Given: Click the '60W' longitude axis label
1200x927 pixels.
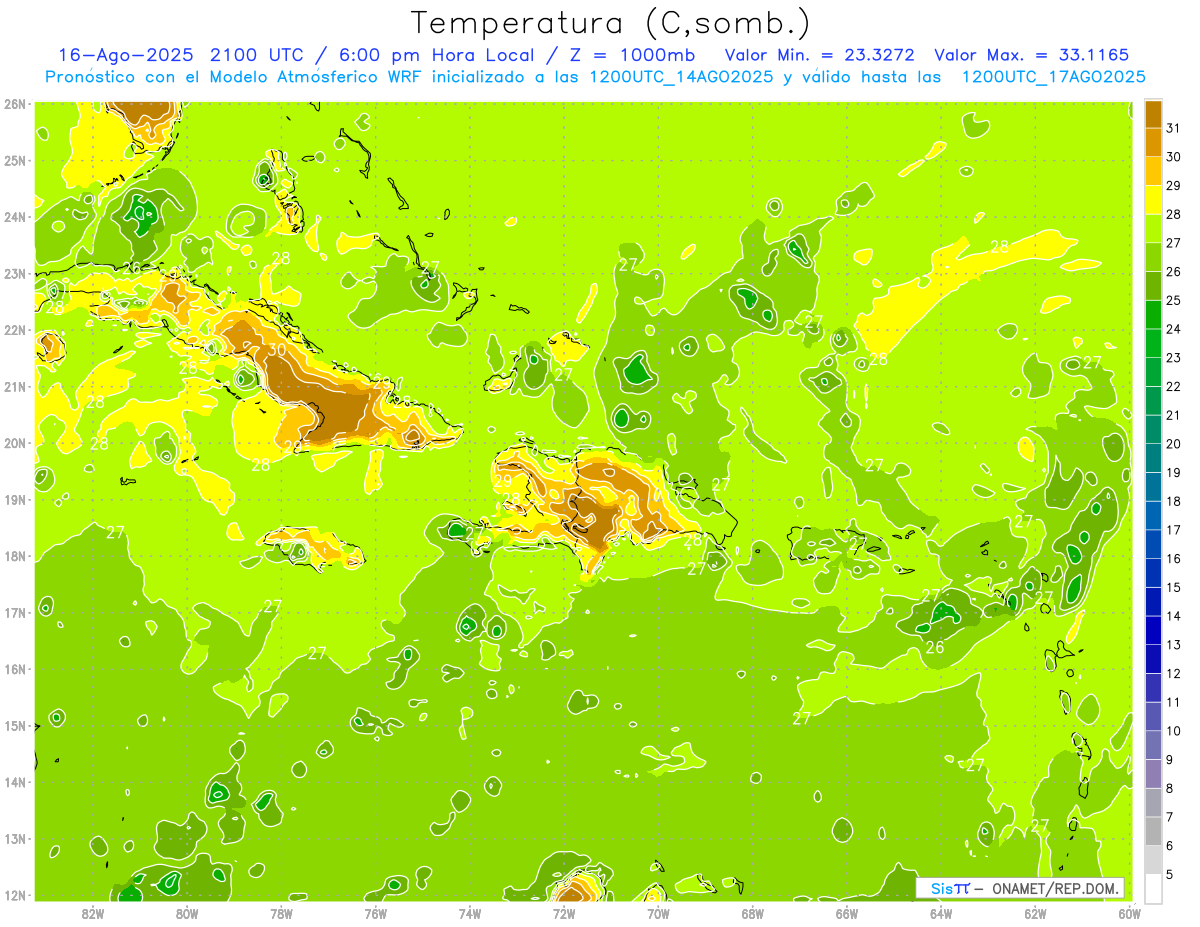Looking at the screenshot, I should (1129, 913).
